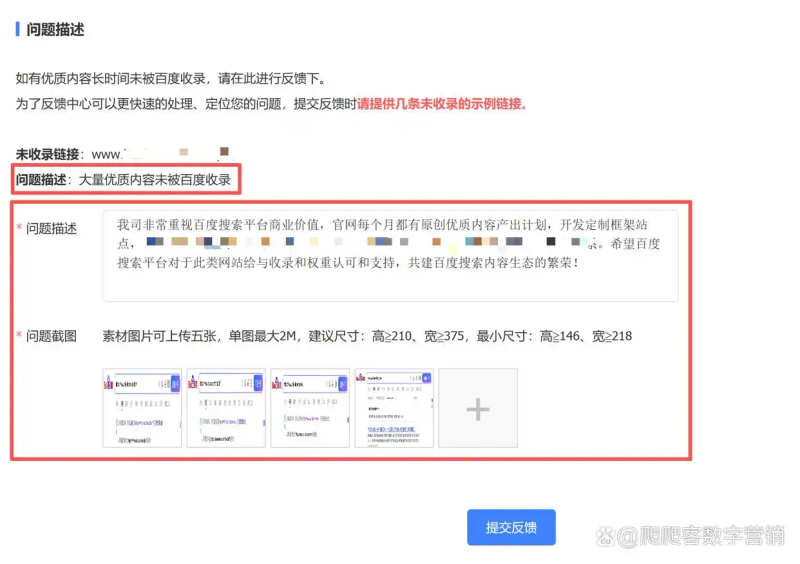Open the third uploaded screenshot thumbnail
800x564 pixels.
click(x=310, y=408)
